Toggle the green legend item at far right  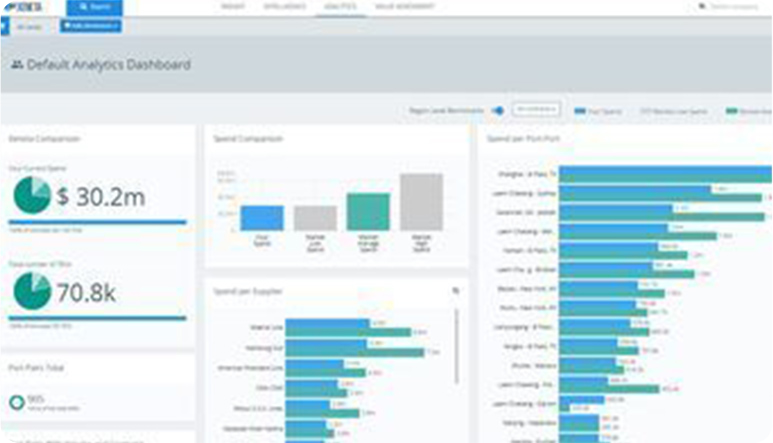coord(748,111)
